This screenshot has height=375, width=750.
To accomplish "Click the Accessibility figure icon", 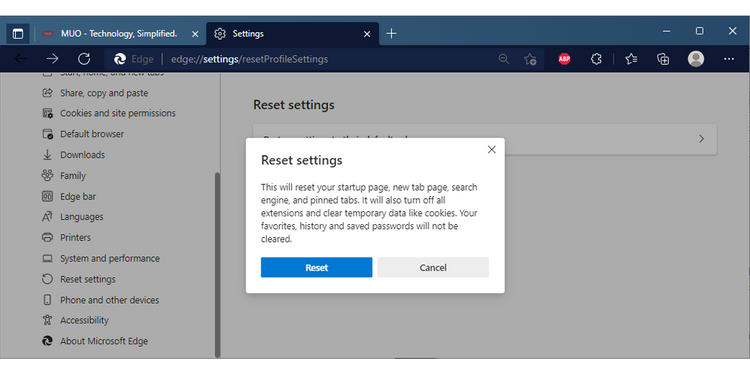I will click(47, 320).
